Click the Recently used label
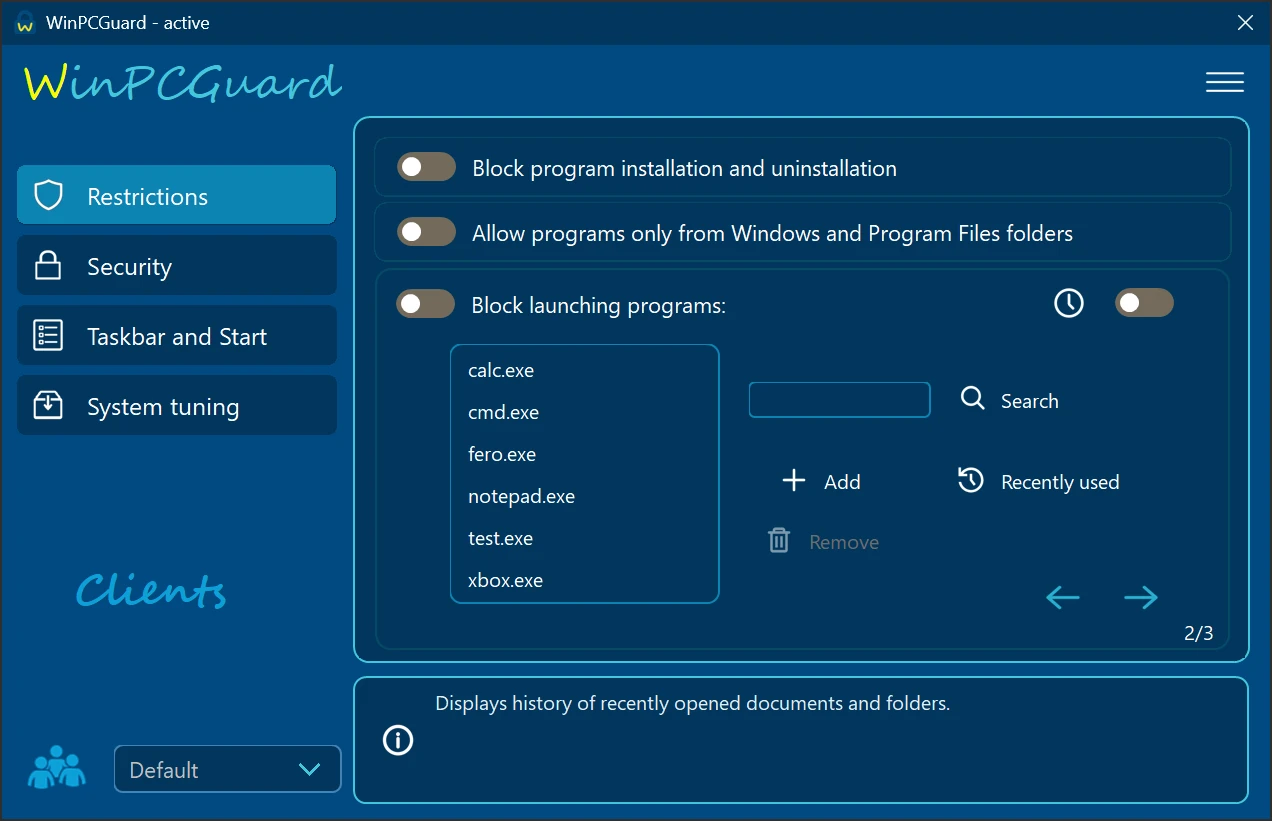This screenshot has height=821, width=1272. (1060, 483)
